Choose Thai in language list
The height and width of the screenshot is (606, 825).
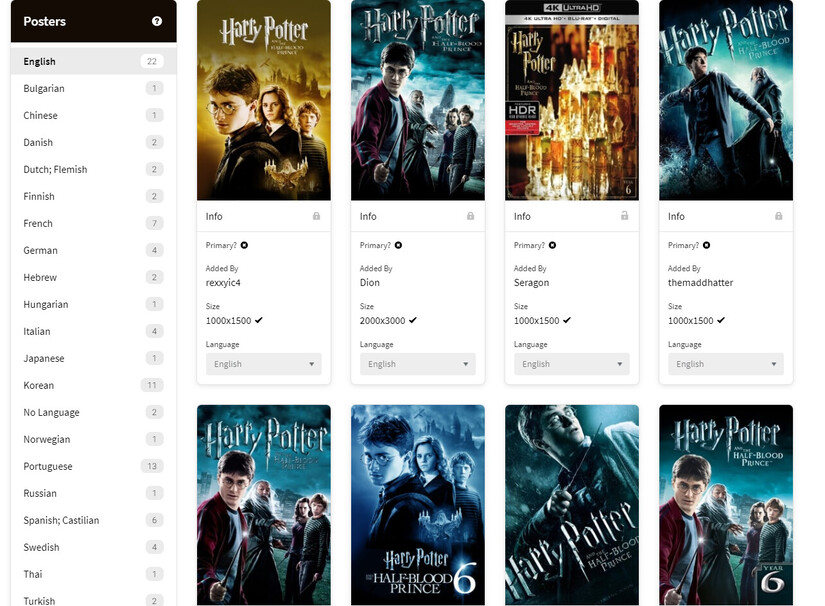pyautogui.click(x=94, y=574)
